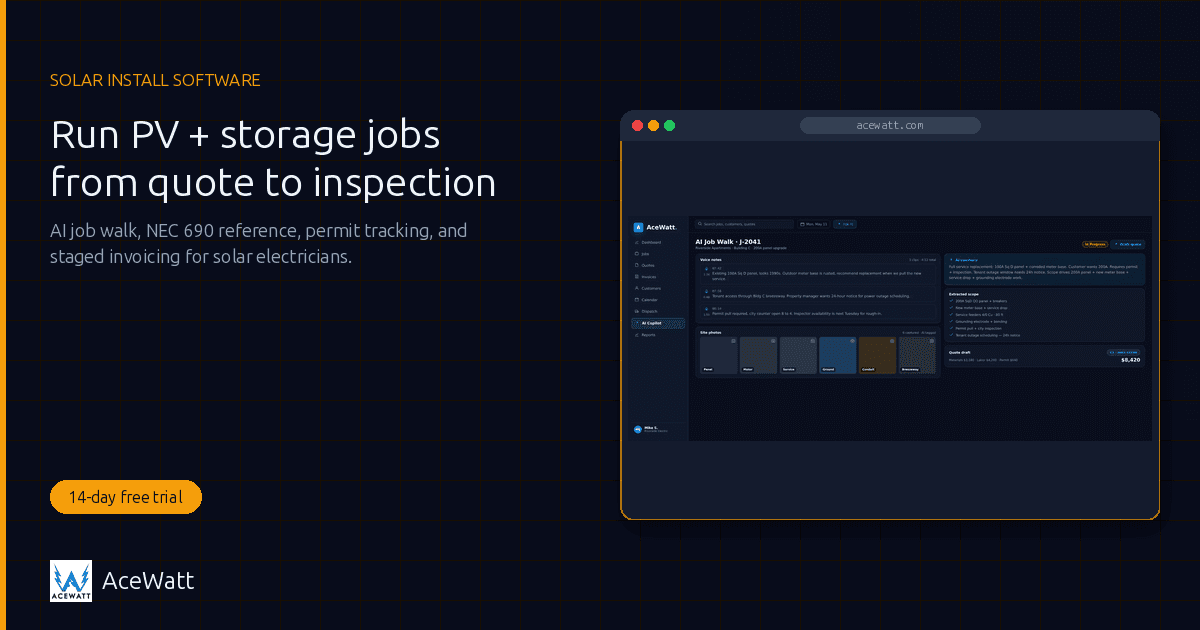Click the acewatt.com address bar
This screenshot has width=1200, height=630.
(x=890, y=125)
